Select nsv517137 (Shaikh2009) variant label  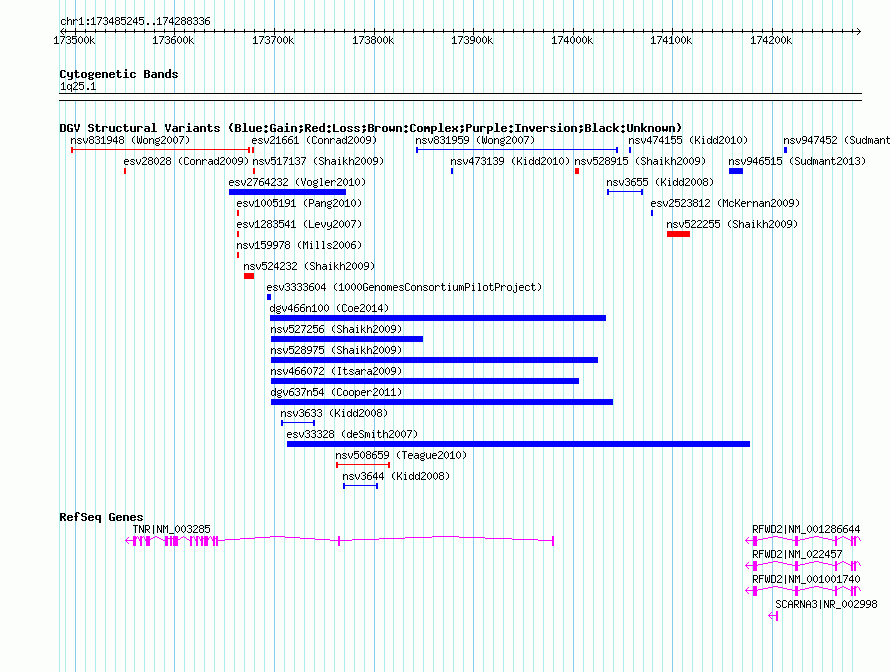tap(318, 161)
